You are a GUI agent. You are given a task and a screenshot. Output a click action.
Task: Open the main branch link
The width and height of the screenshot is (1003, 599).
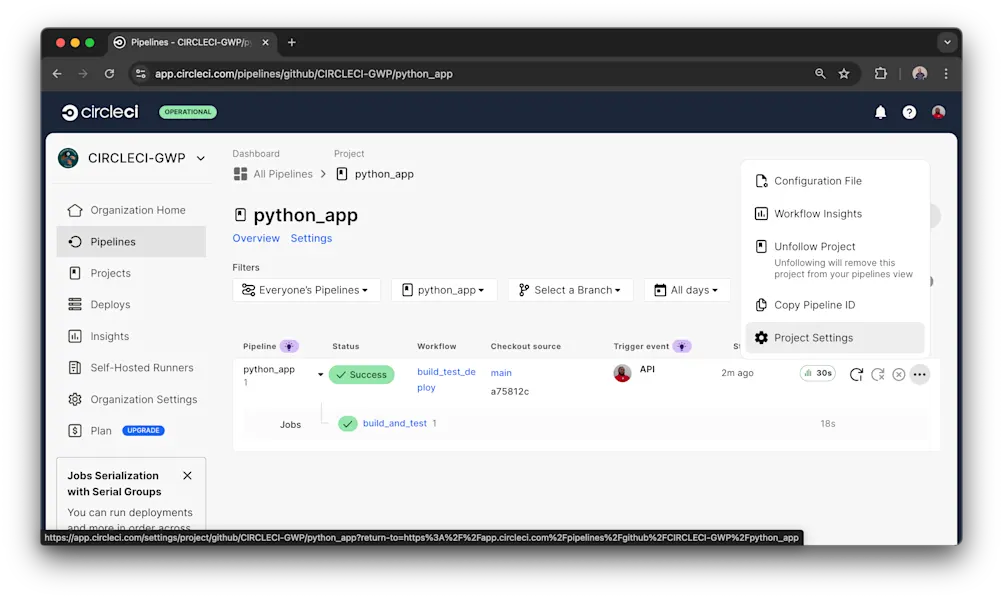click(x=501, y=372)
